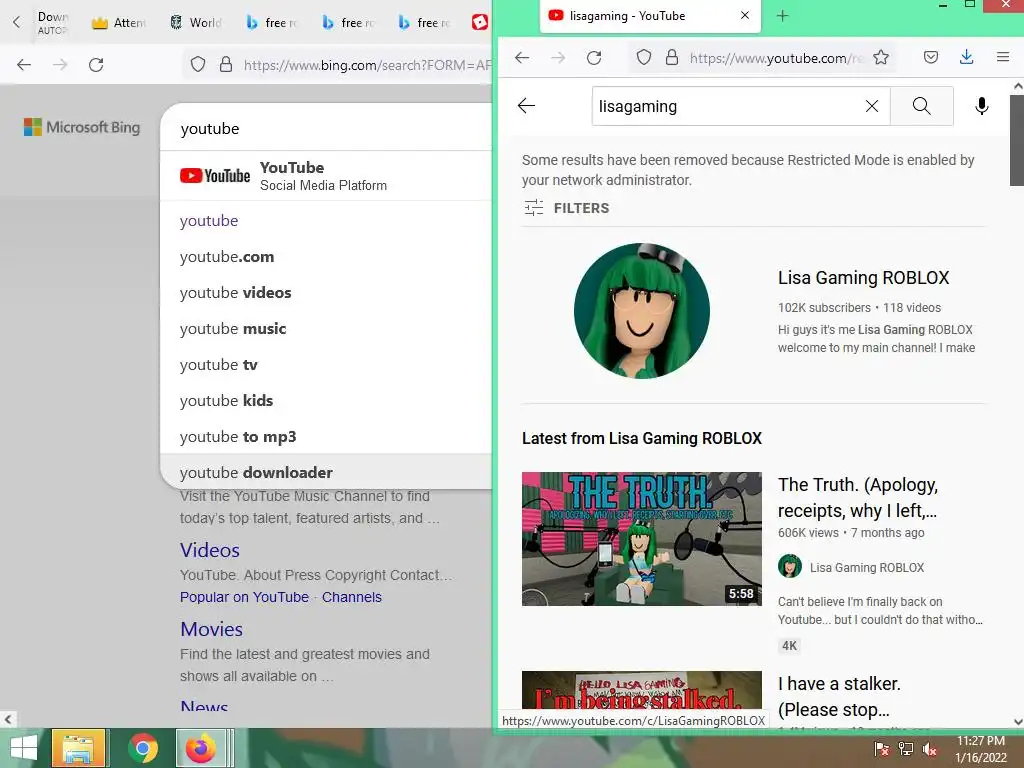Reload the YouTube page

[594, 57]
